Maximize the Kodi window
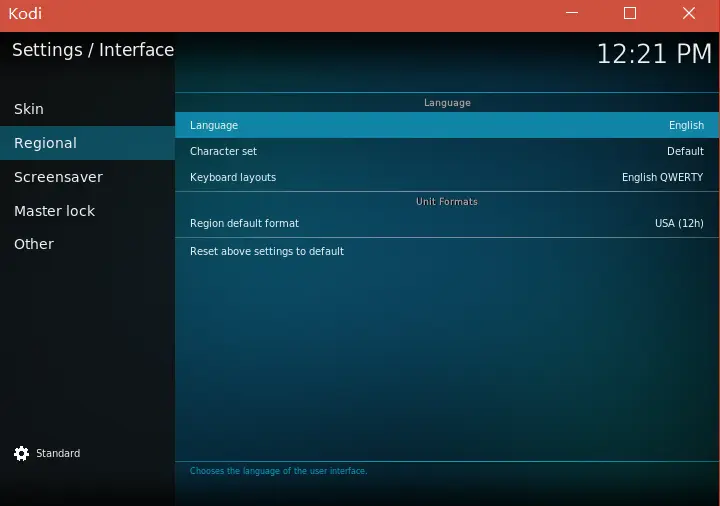Viewport: 720px width, 506px height. coord(630,14)
